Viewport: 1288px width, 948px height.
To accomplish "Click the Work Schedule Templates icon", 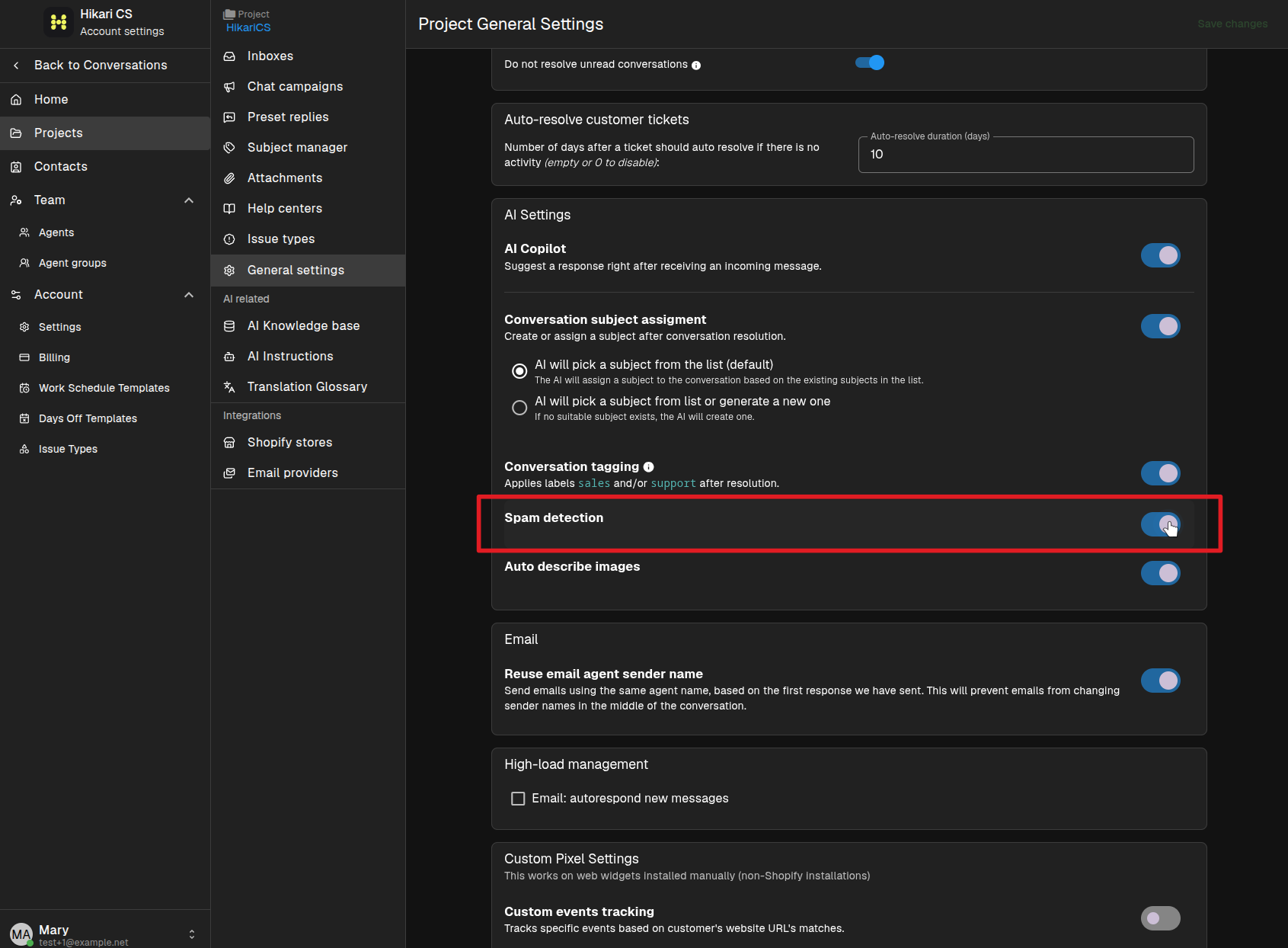I will click(x=24, y=388).
